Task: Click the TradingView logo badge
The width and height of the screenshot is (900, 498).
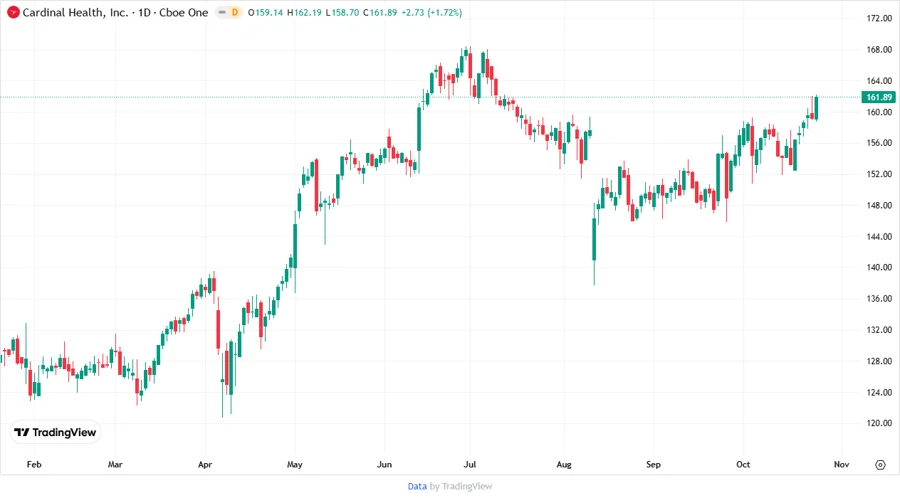Action: pos(55,433)
